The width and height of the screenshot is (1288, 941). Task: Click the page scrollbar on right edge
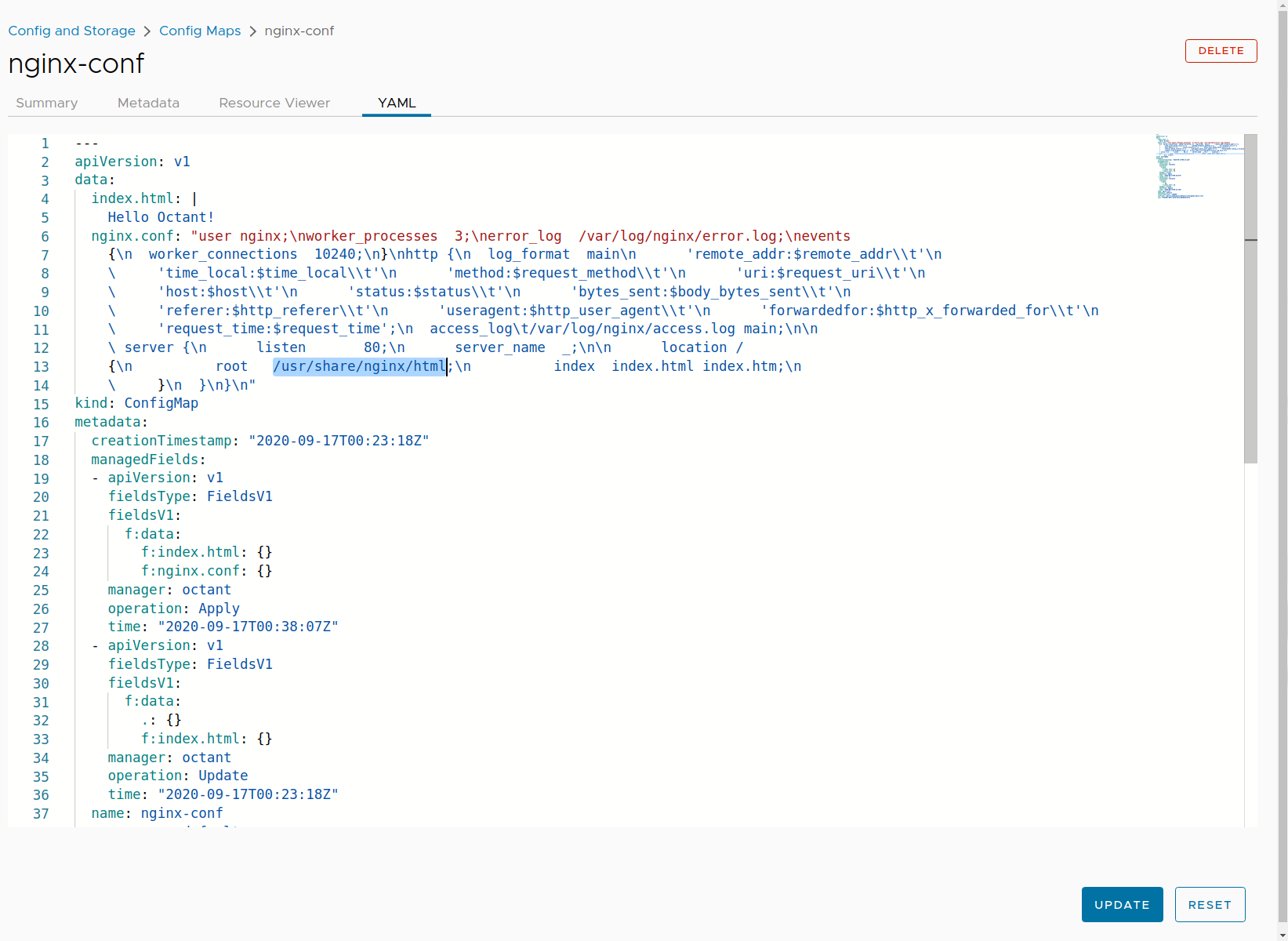[x=1283, y=470]
